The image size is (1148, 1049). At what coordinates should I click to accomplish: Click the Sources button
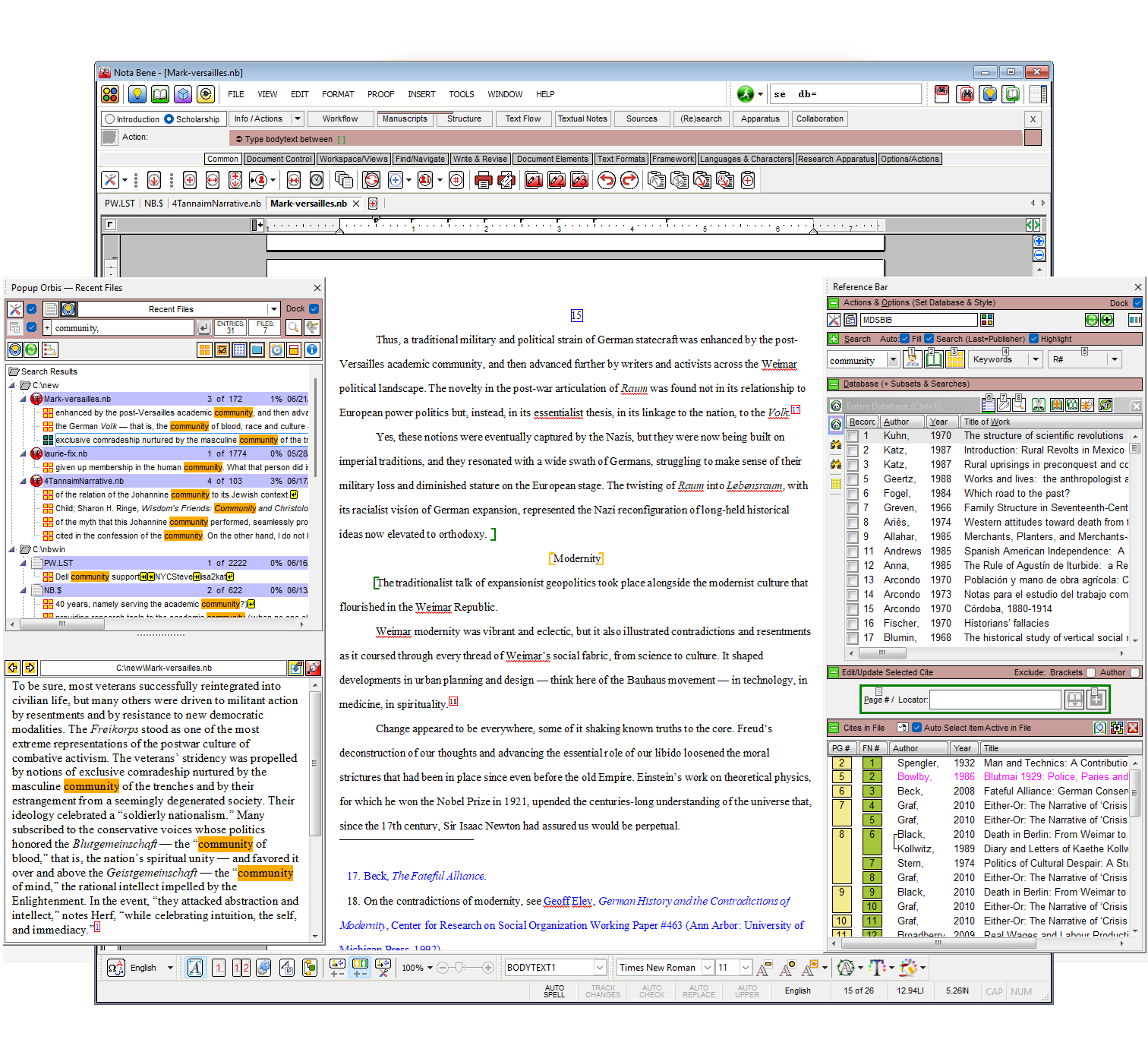(x=642, y=119)
